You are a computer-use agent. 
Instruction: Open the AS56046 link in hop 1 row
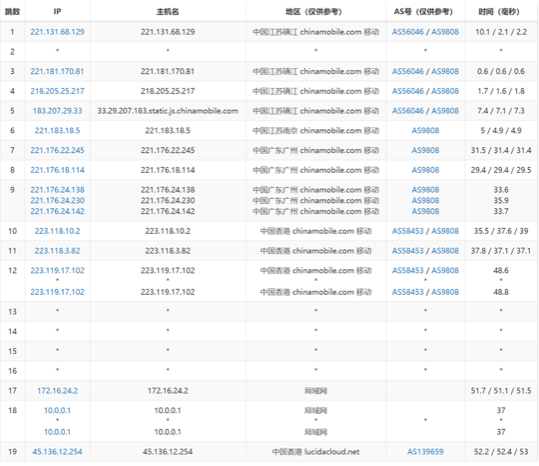click(408, 32)
